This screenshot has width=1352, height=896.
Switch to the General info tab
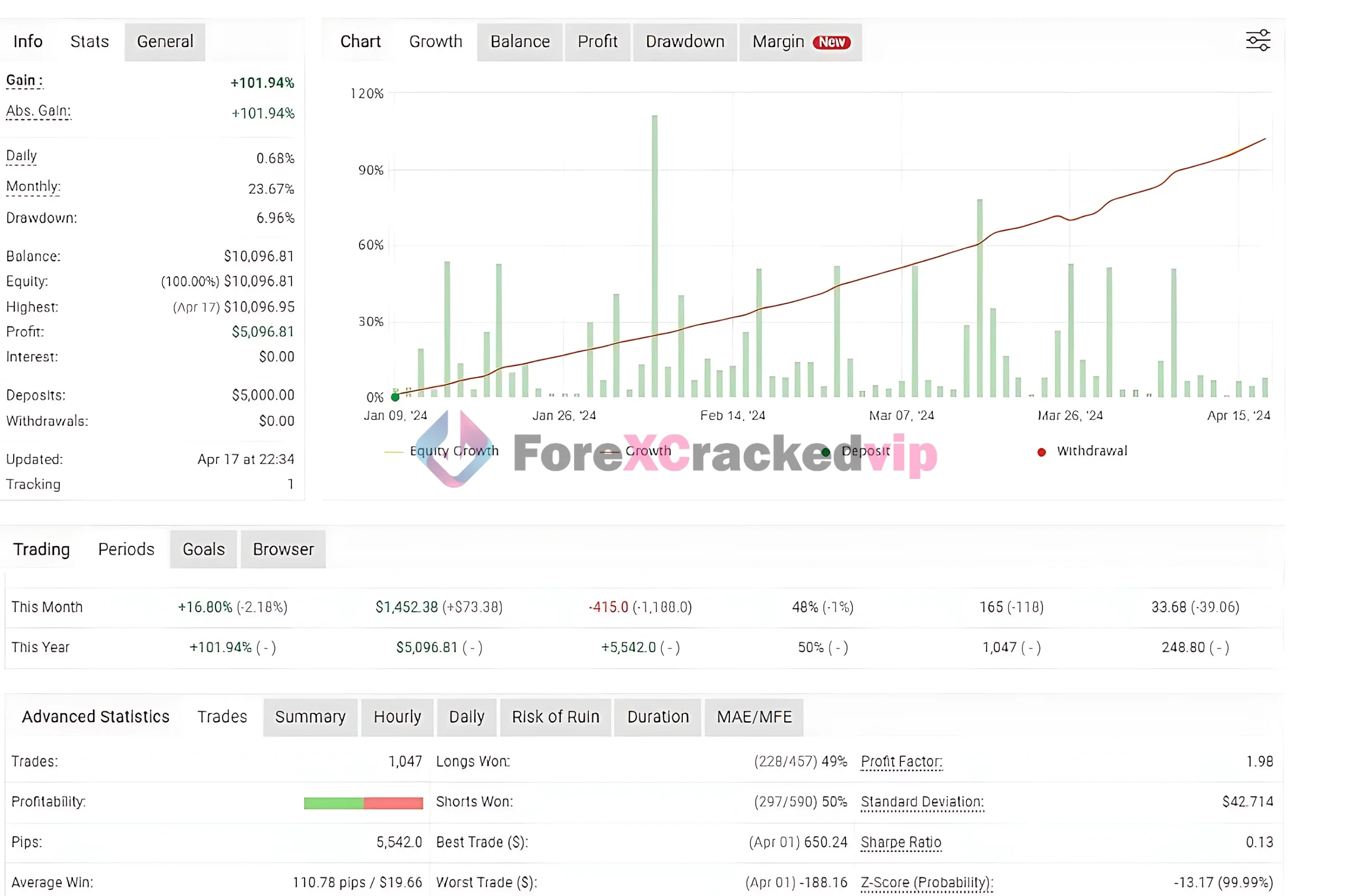click(x=165, y=42)
